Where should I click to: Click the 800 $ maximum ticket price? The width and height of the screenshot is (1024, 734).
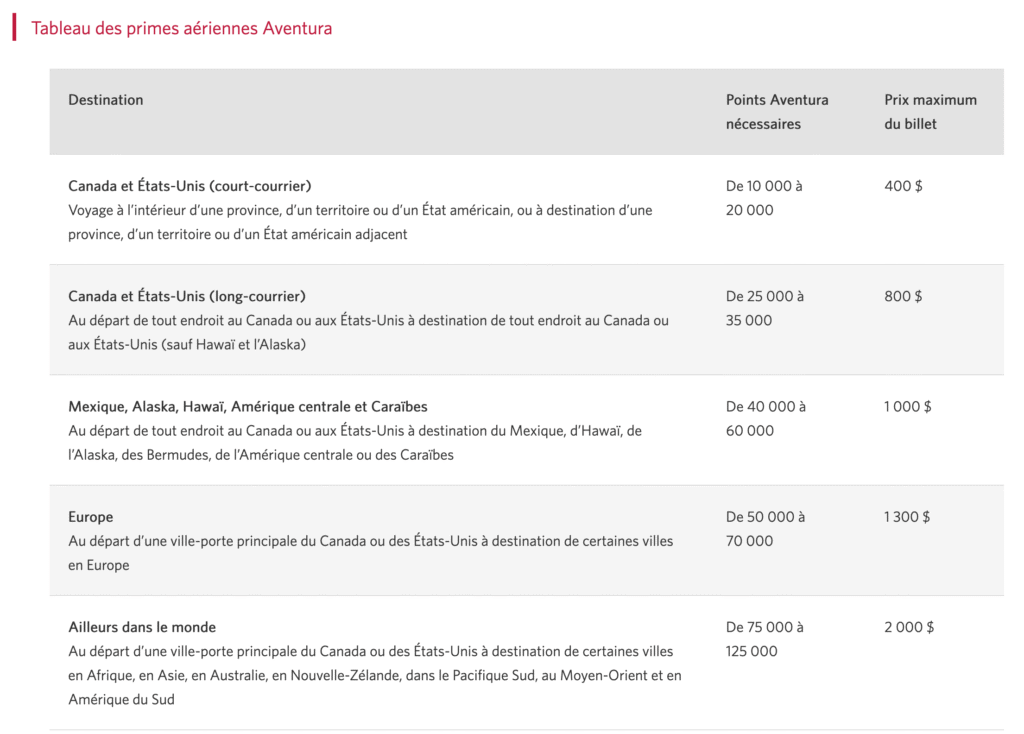[903, 296]
